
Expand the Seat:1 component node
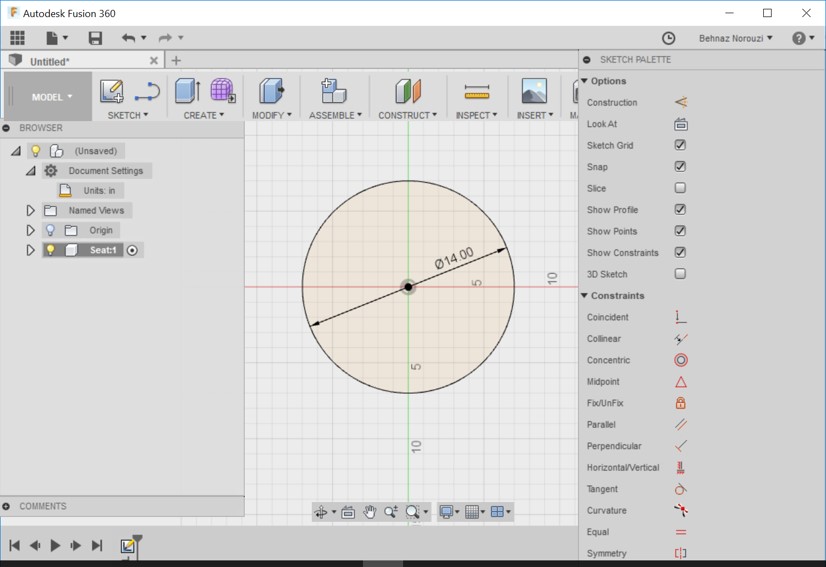pyautogui.click(x=30, y=250)
